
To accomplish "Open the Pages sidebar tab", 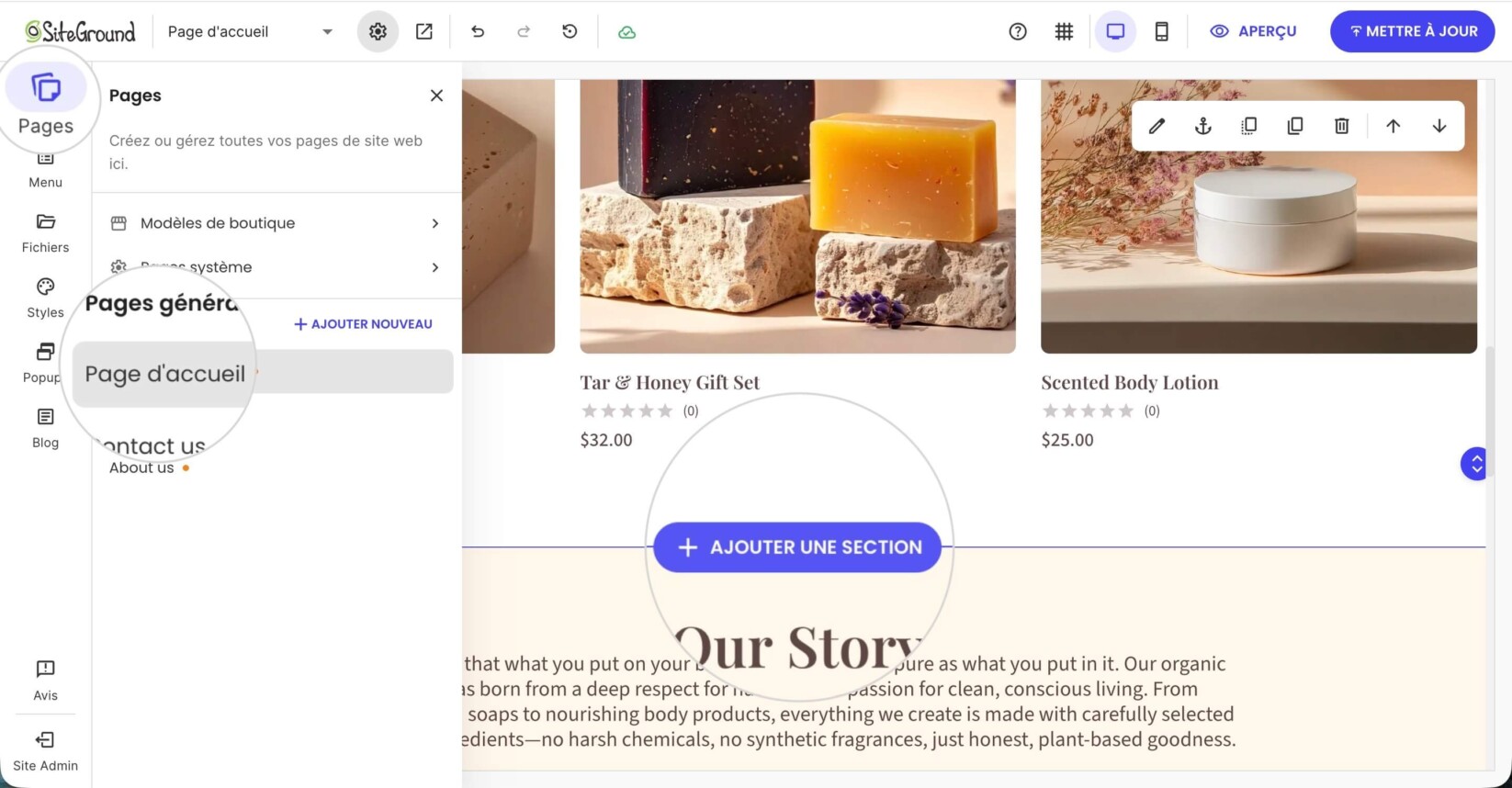I will click(x=46, y=103).
